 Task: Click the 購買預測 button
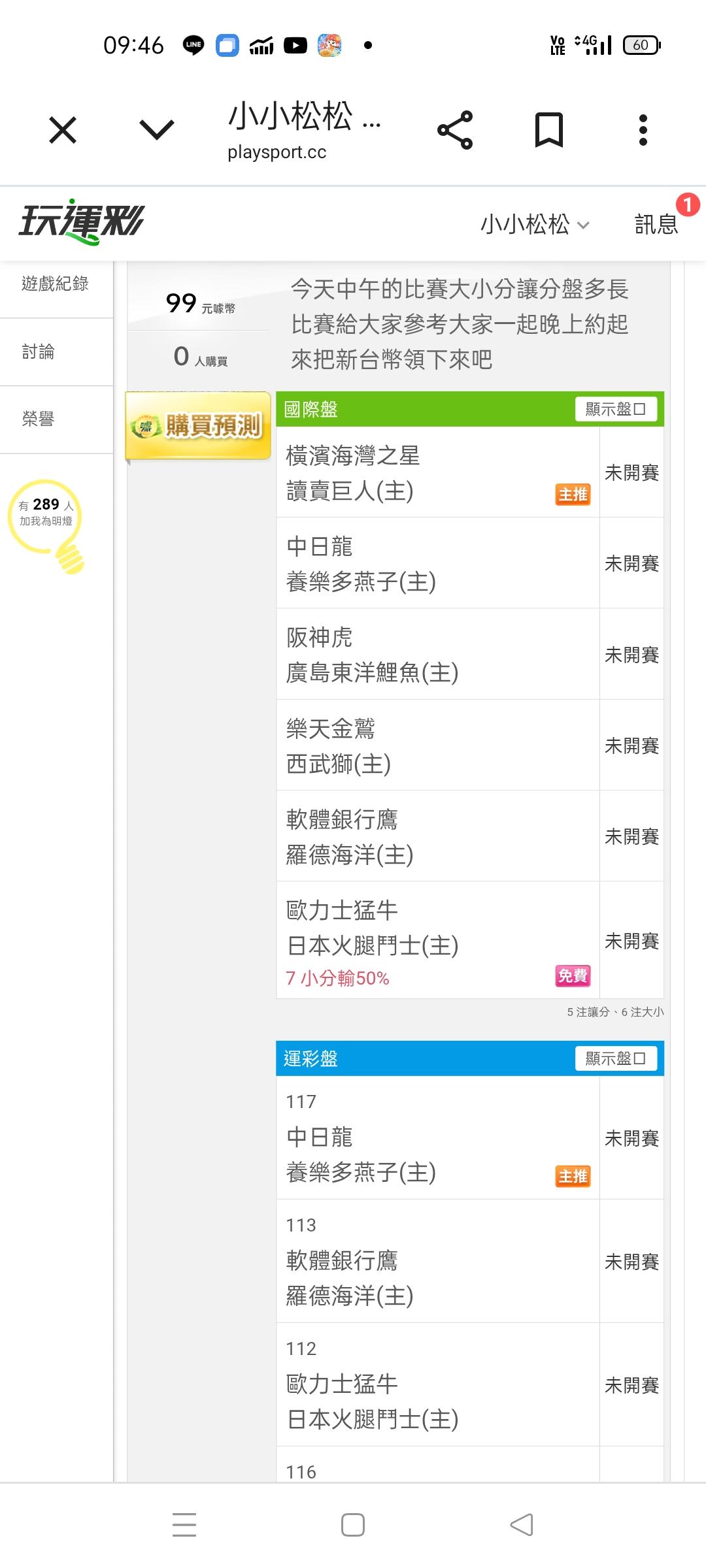point(198,426)
